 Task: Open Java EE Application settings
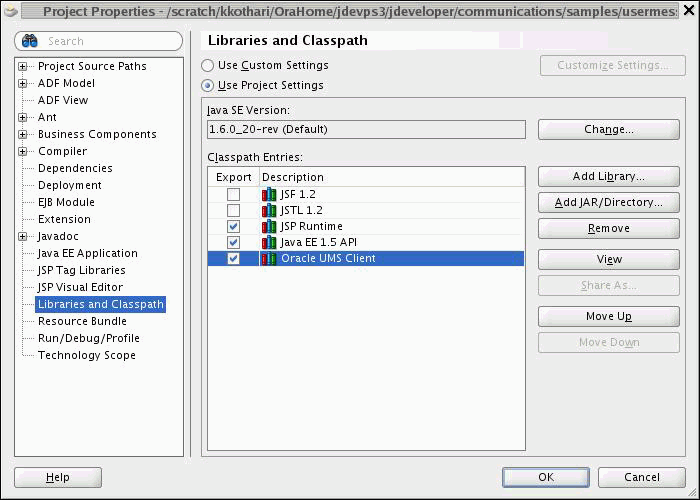(88, 253)
